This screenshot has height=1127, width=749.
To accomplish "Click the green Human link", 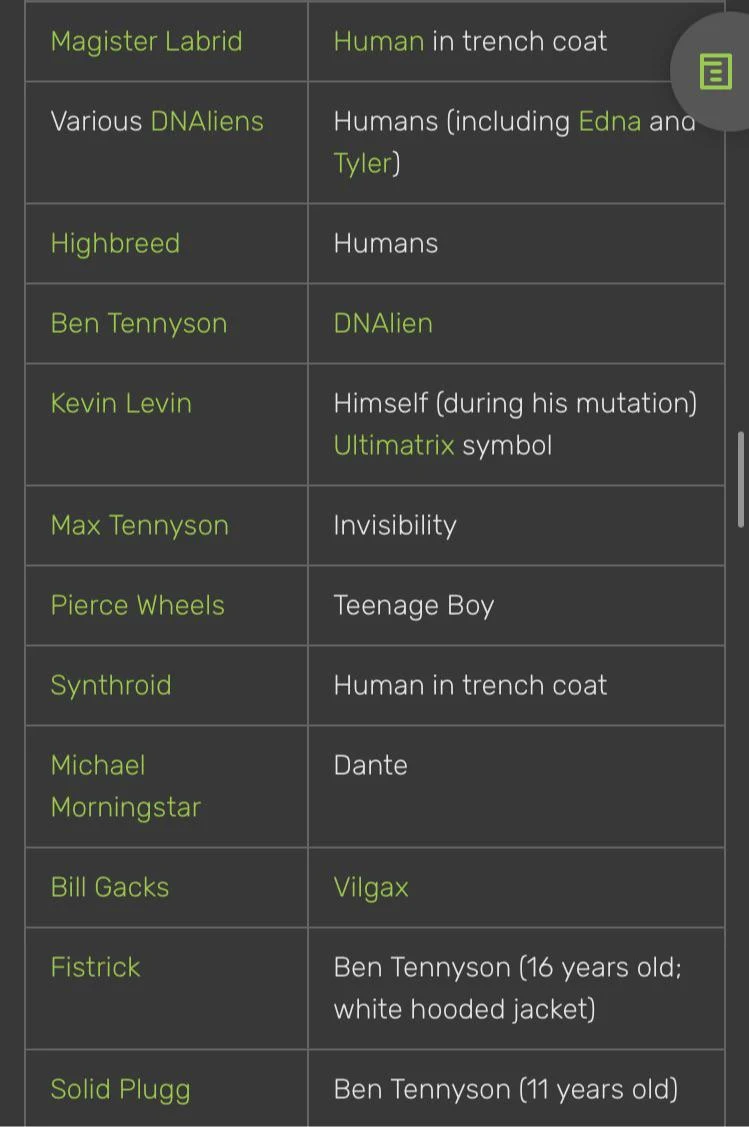I will pos(378,41).
